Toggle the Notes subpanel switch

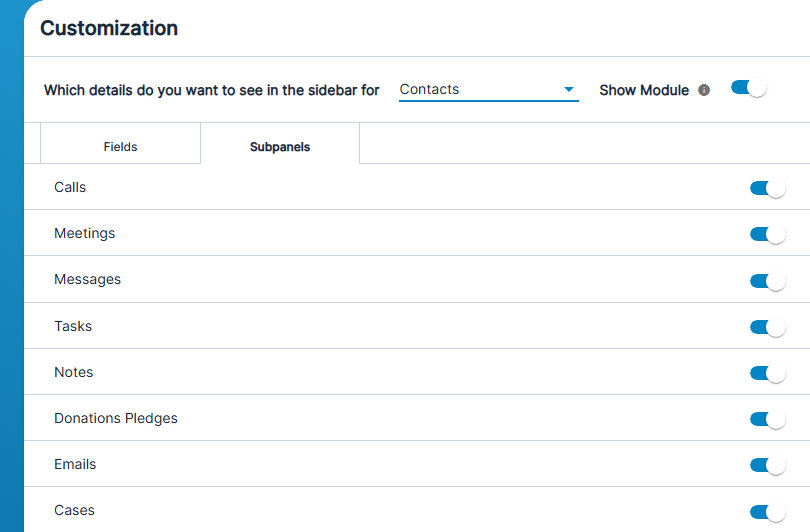(x=768, y=373)
